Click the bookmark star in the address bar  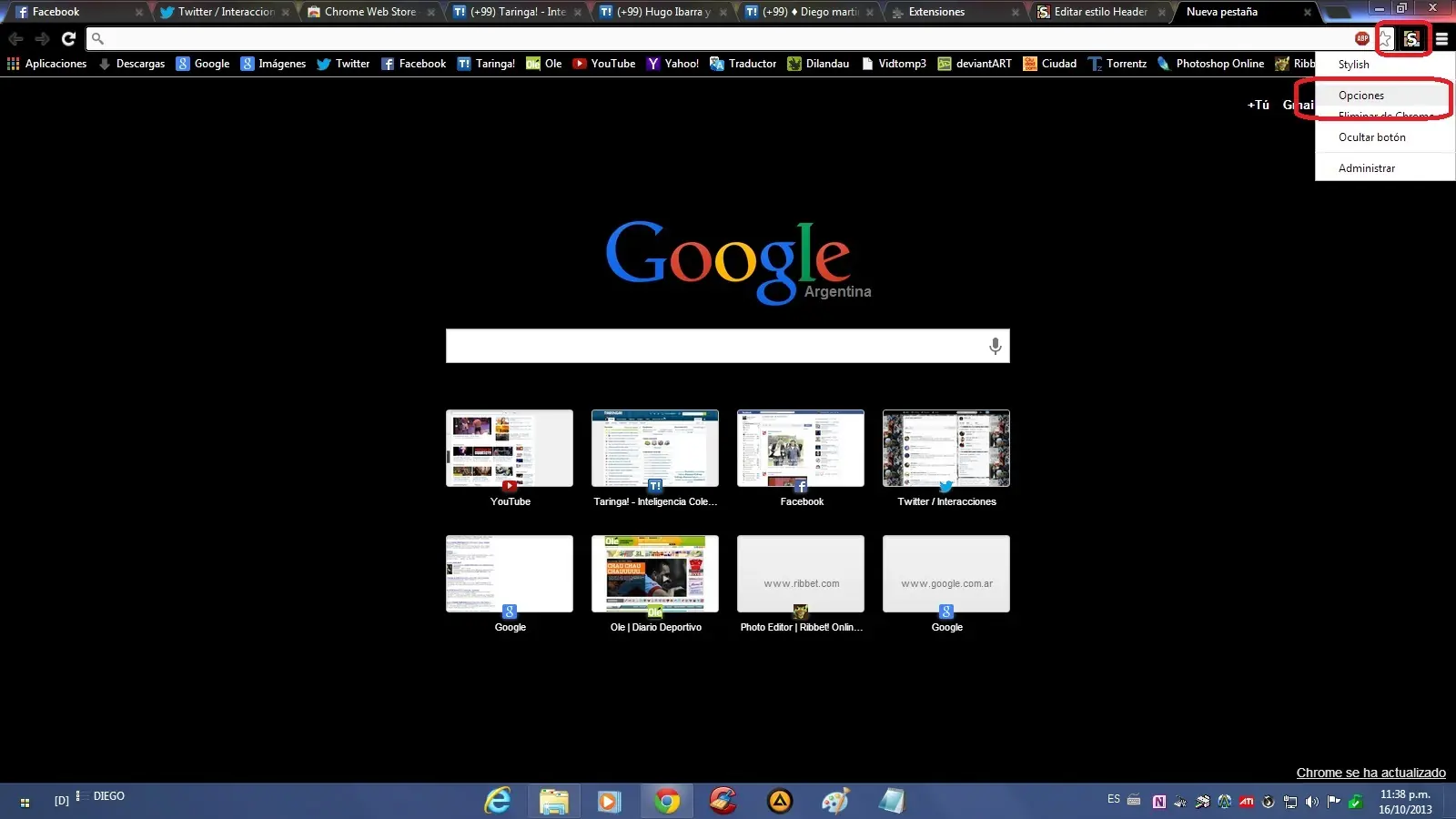pyautogui.click(x=1385, y=39)
